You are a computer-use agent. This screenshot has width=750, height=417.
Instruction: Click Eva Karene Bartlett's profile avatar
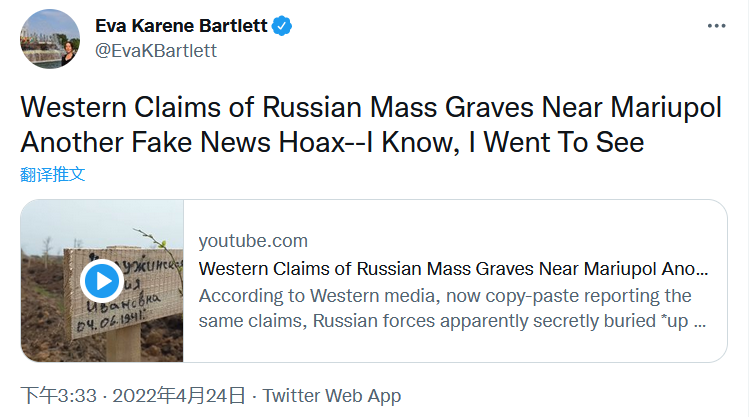[50, 39]
